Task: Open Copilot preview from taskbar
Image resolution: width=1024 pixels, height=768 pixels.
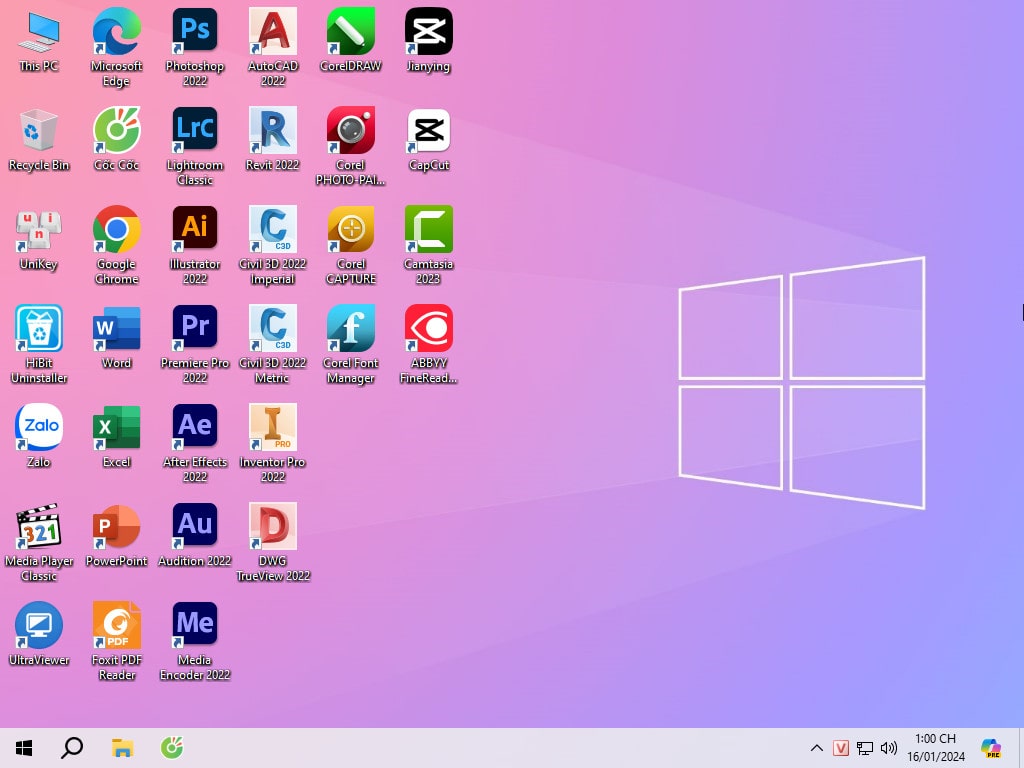Action: point(991,748)
